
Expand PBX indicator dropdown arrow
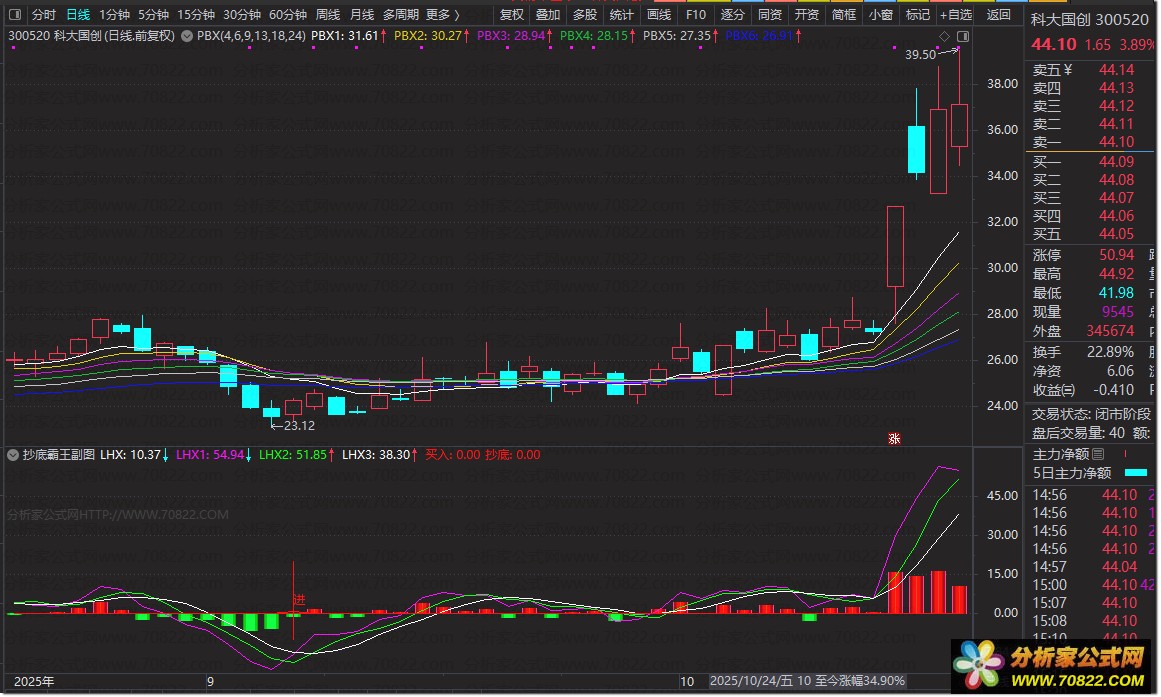point(187,36)
